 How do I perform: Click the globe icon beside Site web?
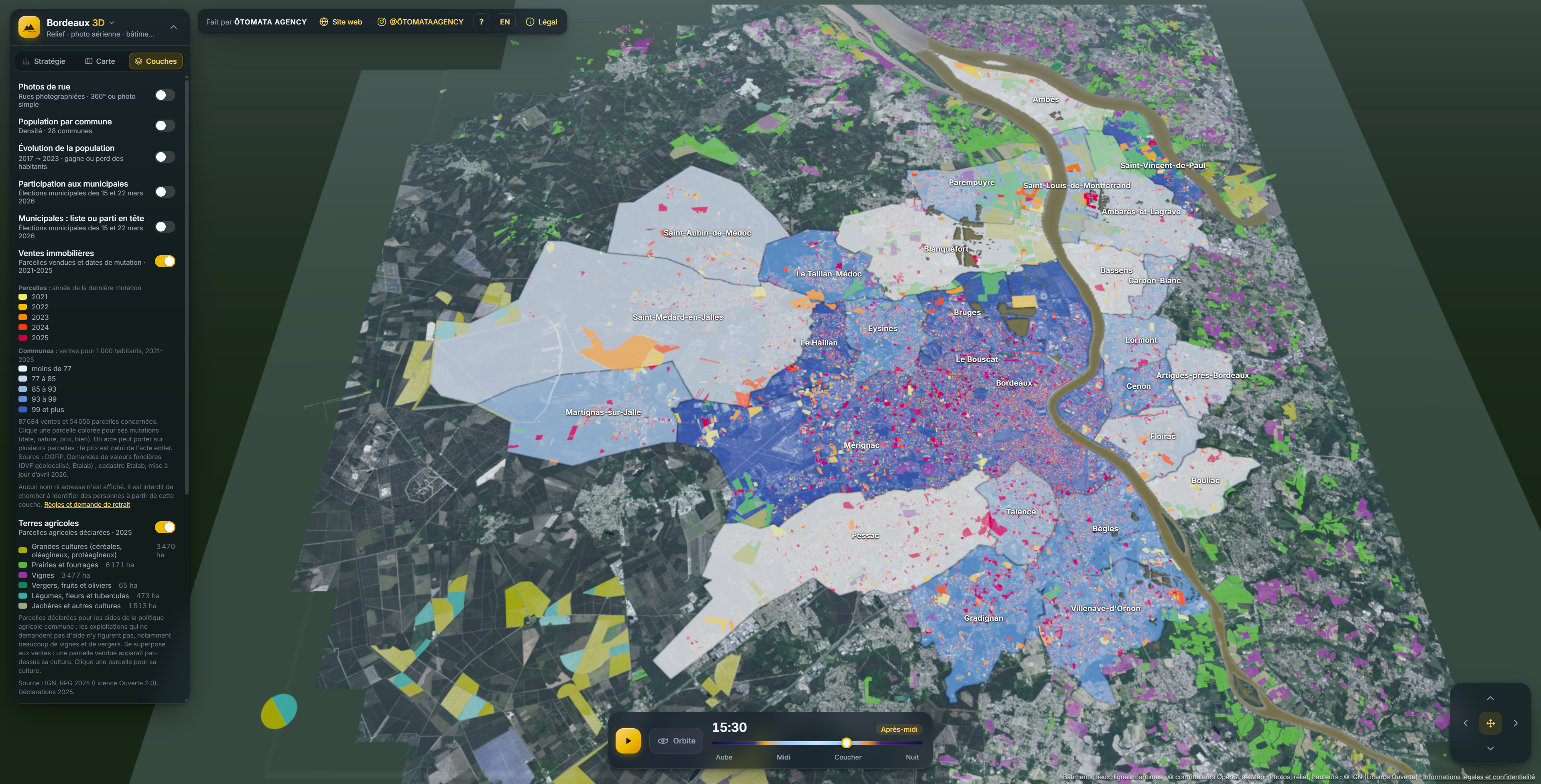pyautogui.click(x=323, y=22)
